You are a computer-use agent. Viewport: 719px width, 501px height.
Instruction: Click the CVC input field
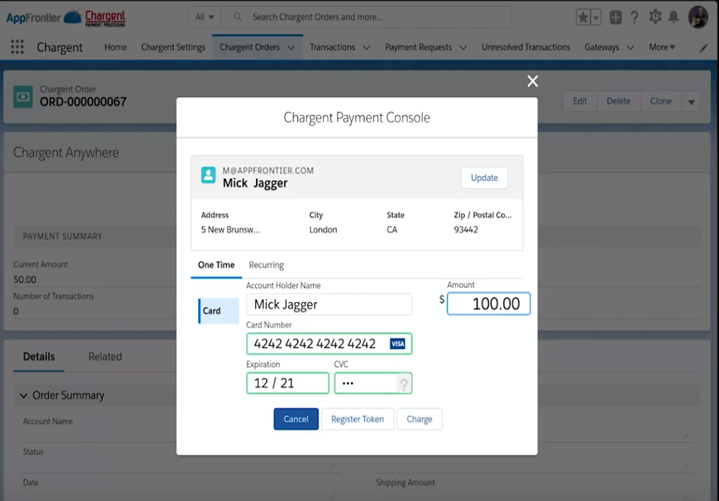373,383
